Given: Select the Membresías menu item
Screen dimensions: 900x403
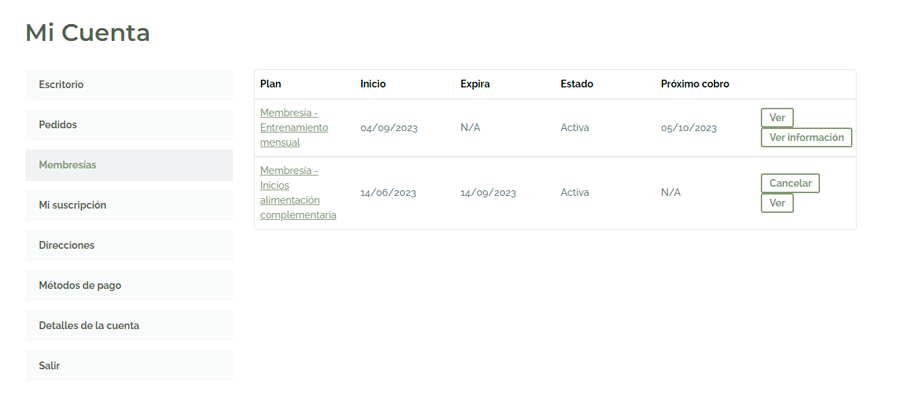Looking at the screenshot, I should click(x=129, y=165).
